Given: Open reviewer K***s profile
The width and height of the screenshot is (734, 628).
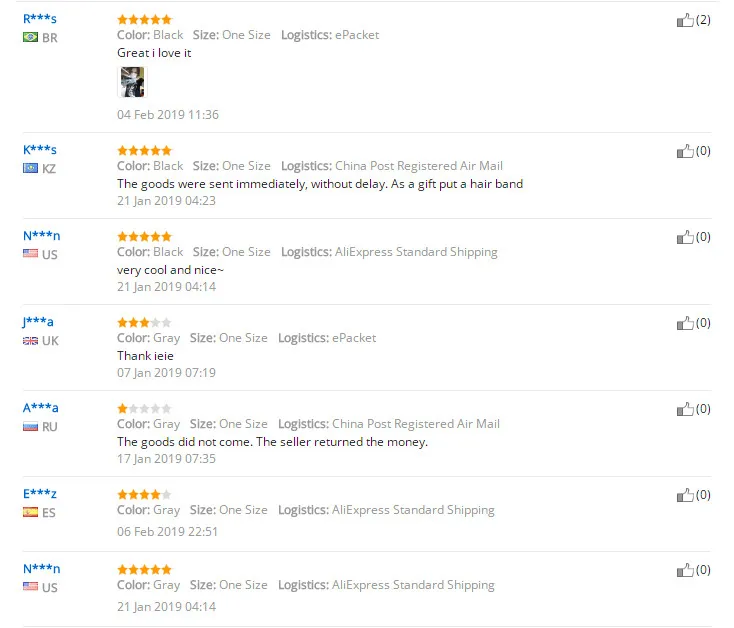Looking at the screenshot, I should 40,150.
